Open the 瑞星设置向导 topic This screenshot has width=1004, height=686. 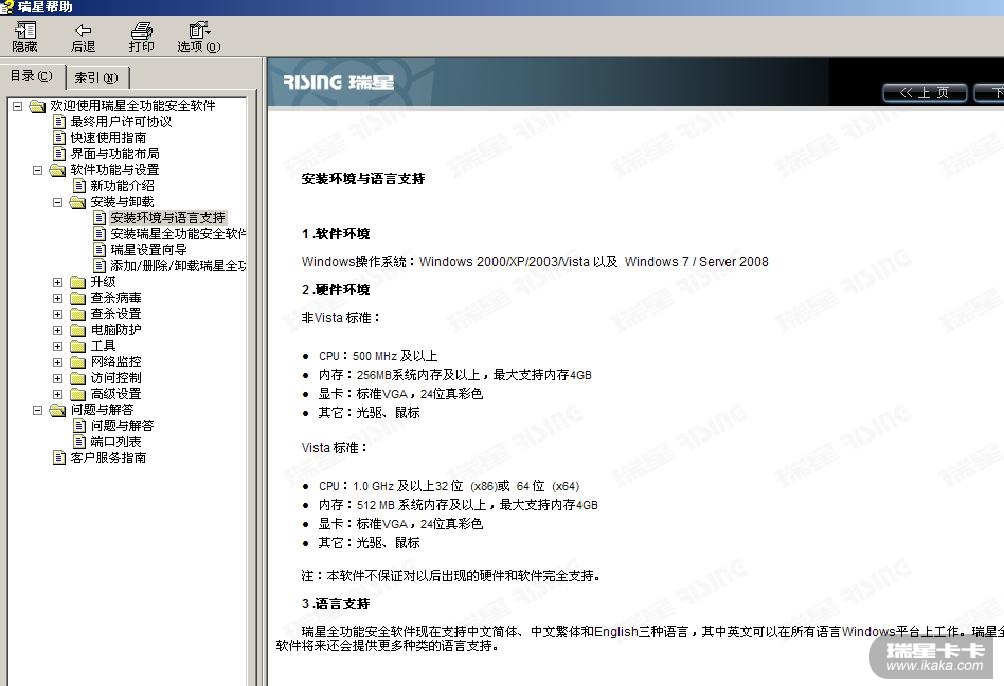click(x=148, y=250)
